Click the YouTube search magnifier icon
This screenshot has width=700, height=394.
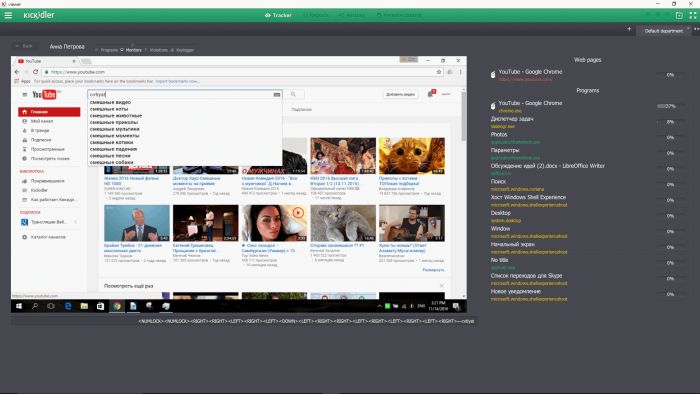pyautogui.click(x=293, y=94)
